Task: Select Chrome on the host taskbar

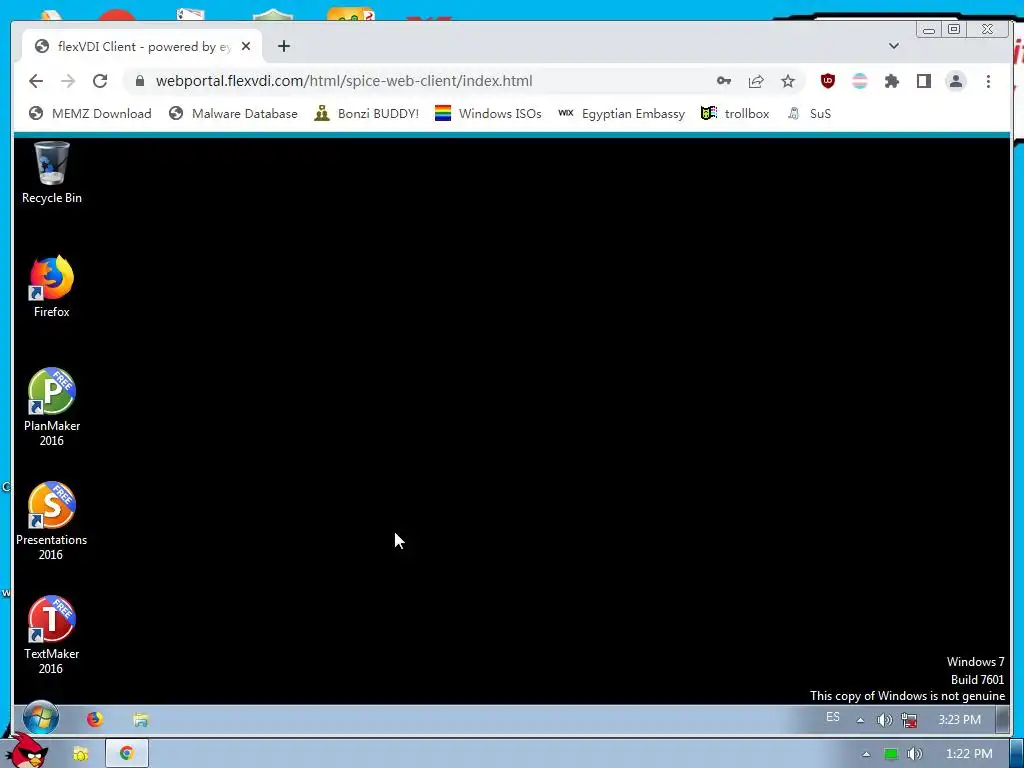Action: point(127,754)
